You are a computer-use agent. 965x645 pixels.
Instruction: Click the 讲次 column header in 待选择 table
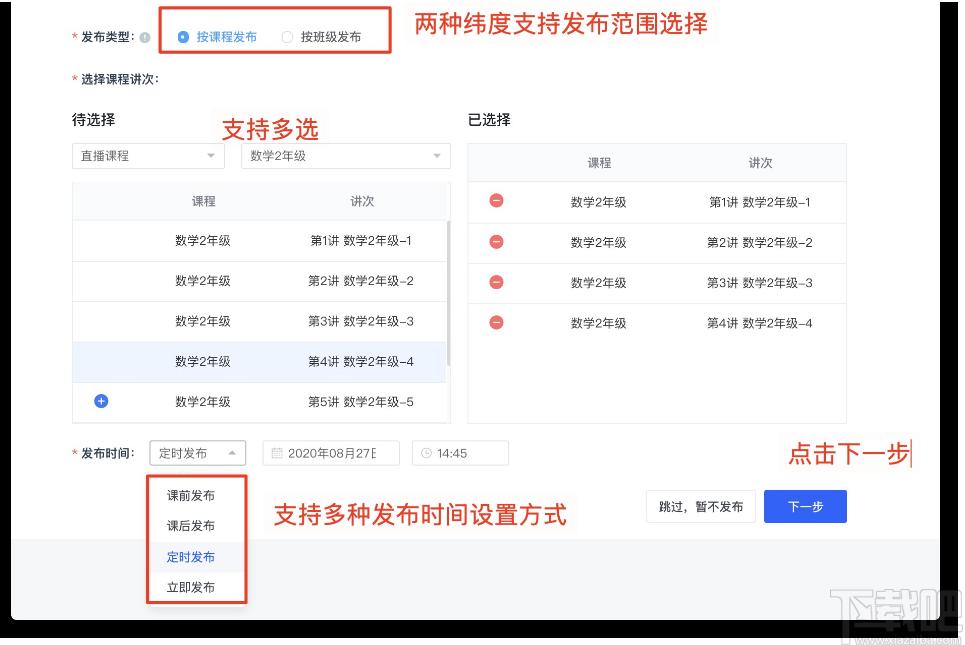[362, 201]
